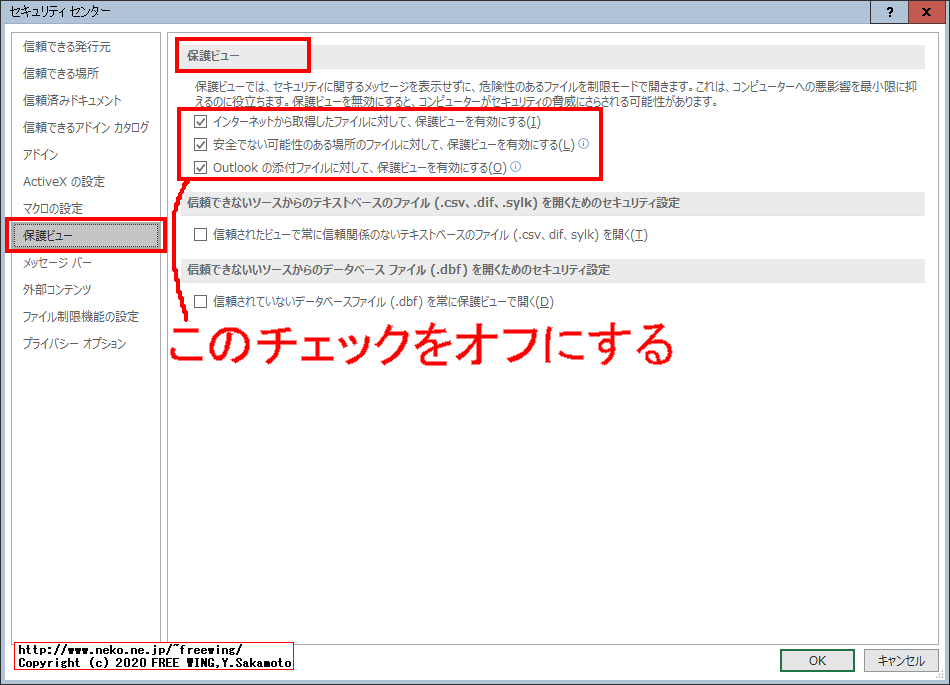Go to マクロの設定 settings
This screenshot has width=950, height=685.
55,208
